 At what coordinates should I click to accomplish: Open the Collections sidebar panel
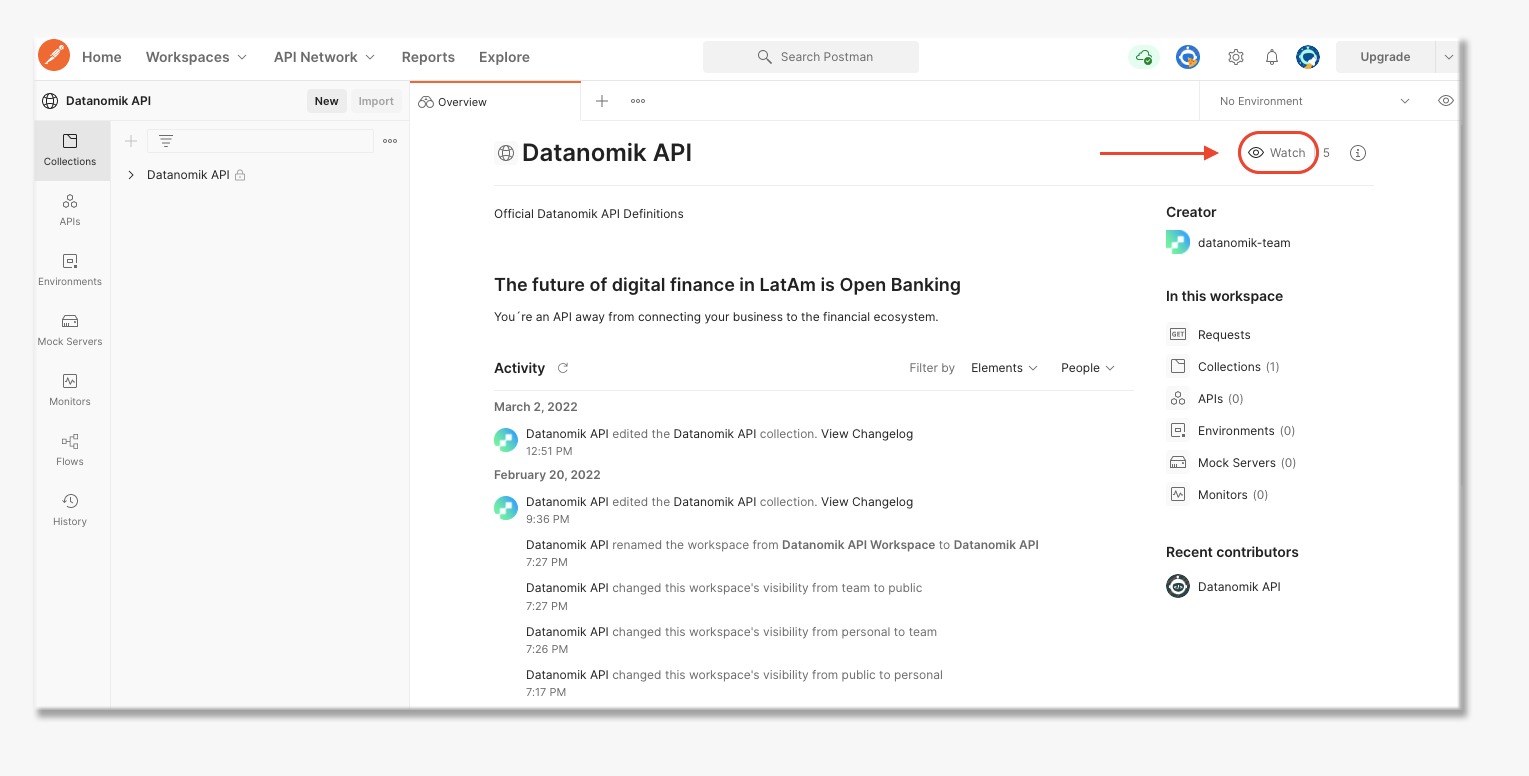click(x=70, y=150)
